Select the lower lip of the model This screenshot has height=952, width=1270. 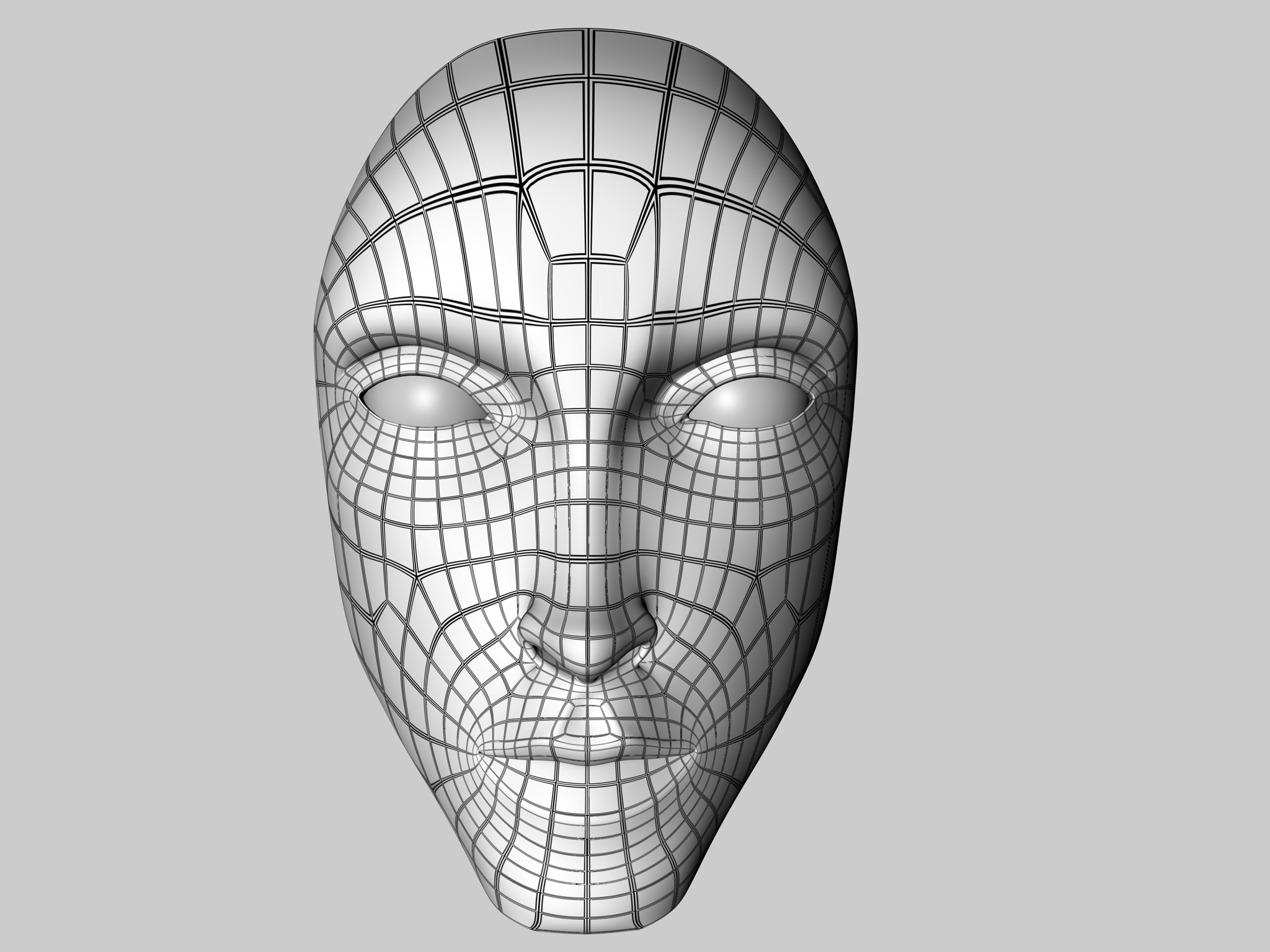pyautogui.click(x=587, y=753)
